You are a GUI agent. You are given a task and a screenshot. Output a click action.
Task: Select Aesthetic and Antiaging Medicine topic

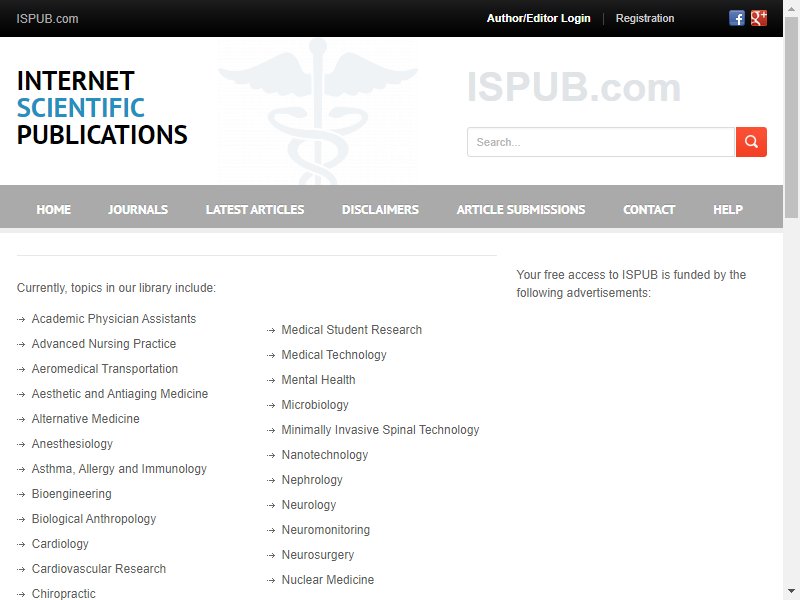[x=120, y=394]
